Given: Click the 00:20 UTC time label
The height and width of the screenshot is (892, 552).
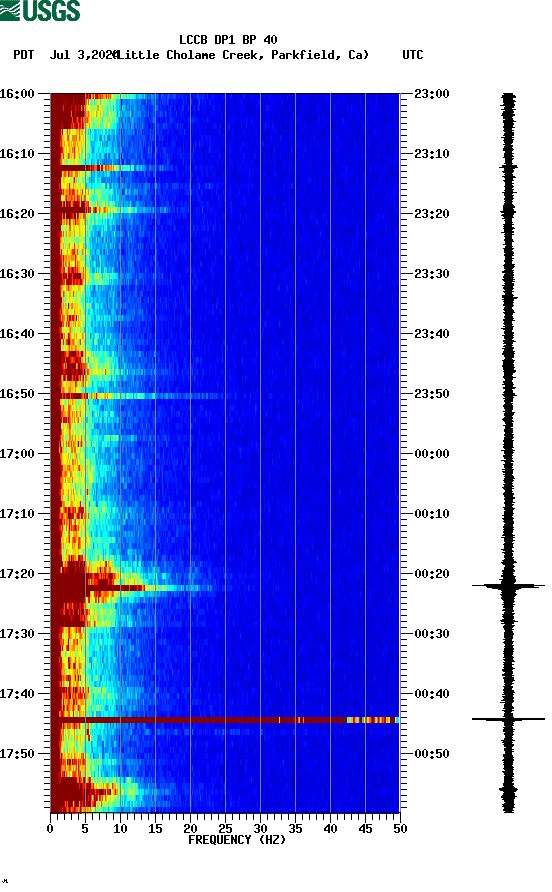Looking at the screenshot, I should pos(432,574).
